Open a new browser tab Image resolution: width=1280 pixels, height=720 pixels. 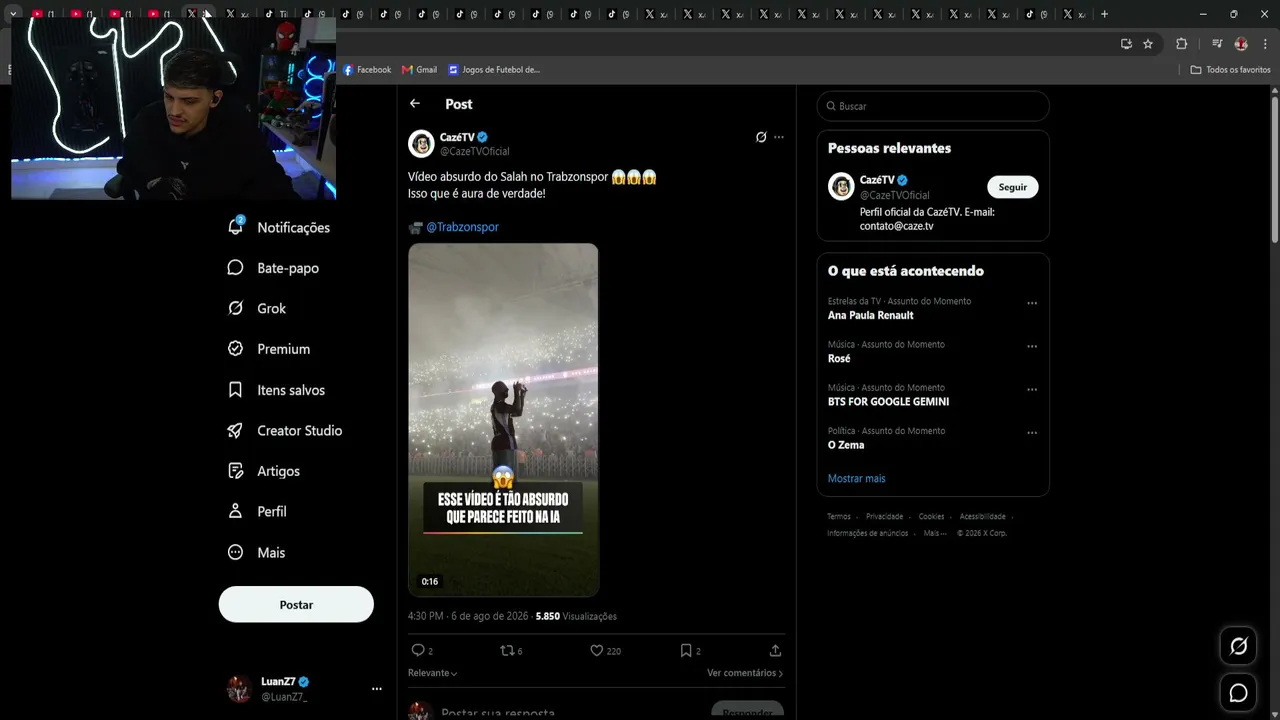click(x=1104, y=14)
